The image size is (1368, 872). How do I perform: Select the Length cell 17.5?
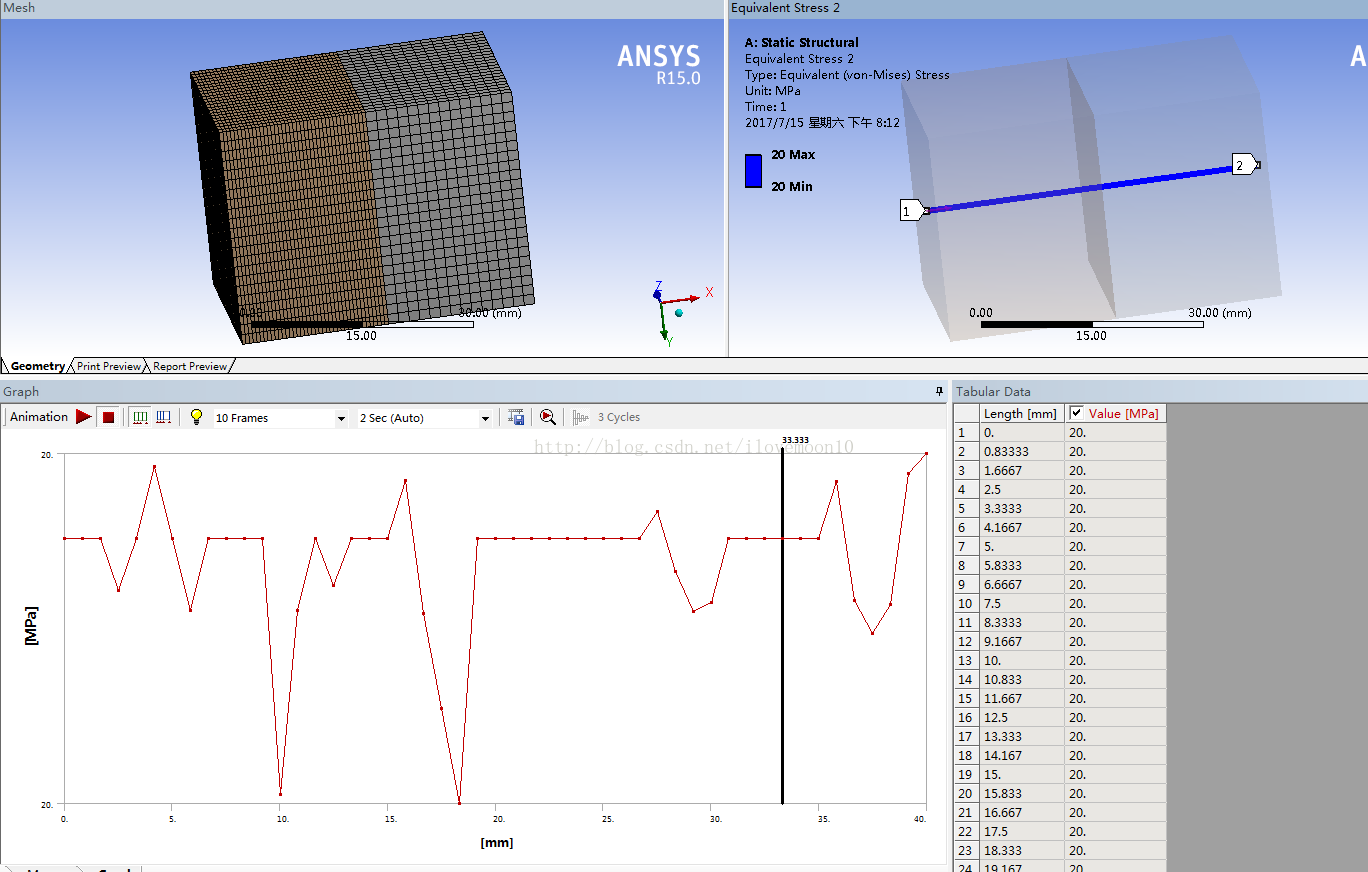pyautogui.click(x=1022, y=831)
